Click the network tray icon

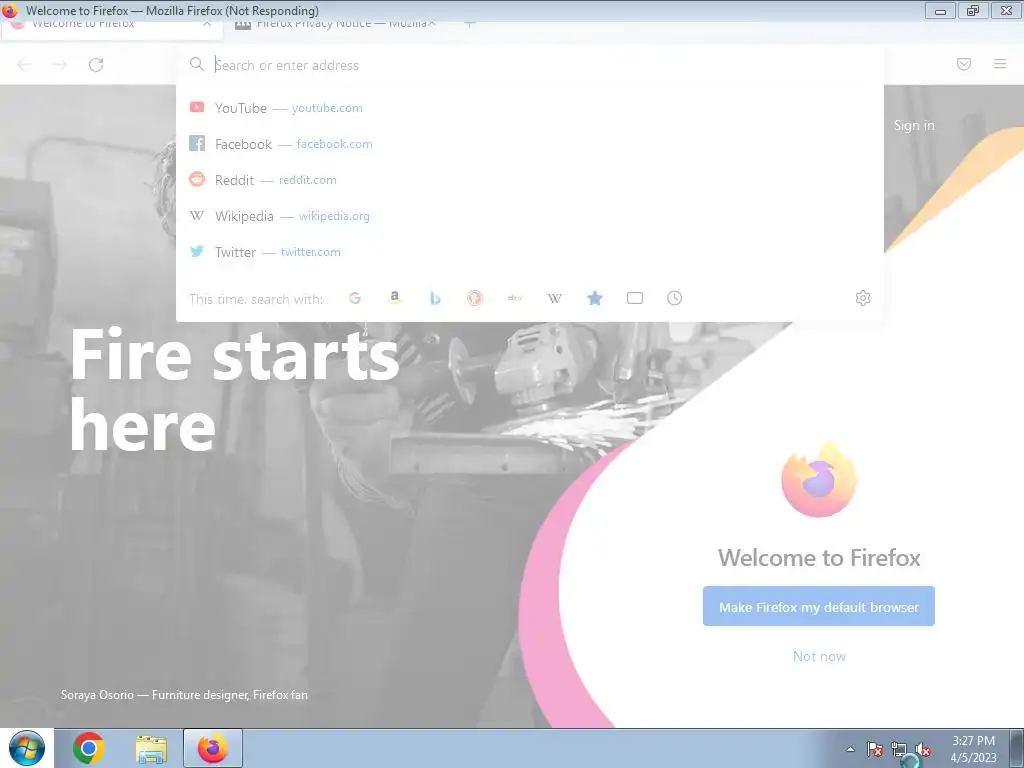(x=899, y=750)
